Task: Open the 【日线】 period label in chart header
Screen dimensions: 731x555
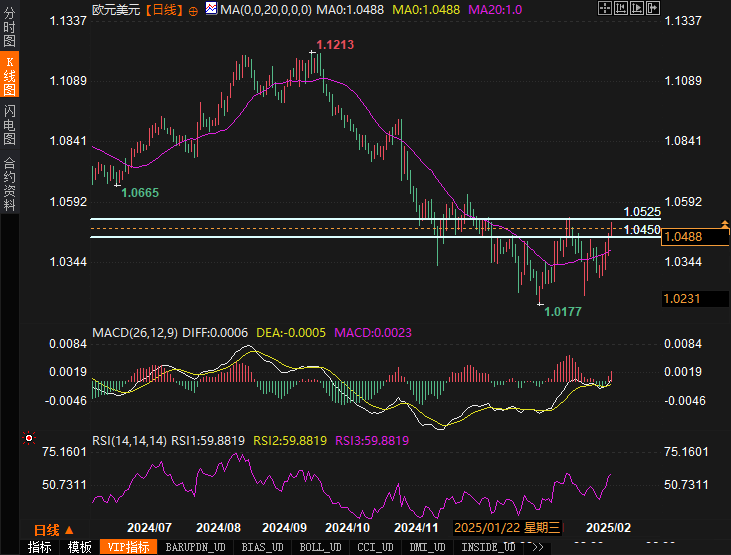Action: 163,9
